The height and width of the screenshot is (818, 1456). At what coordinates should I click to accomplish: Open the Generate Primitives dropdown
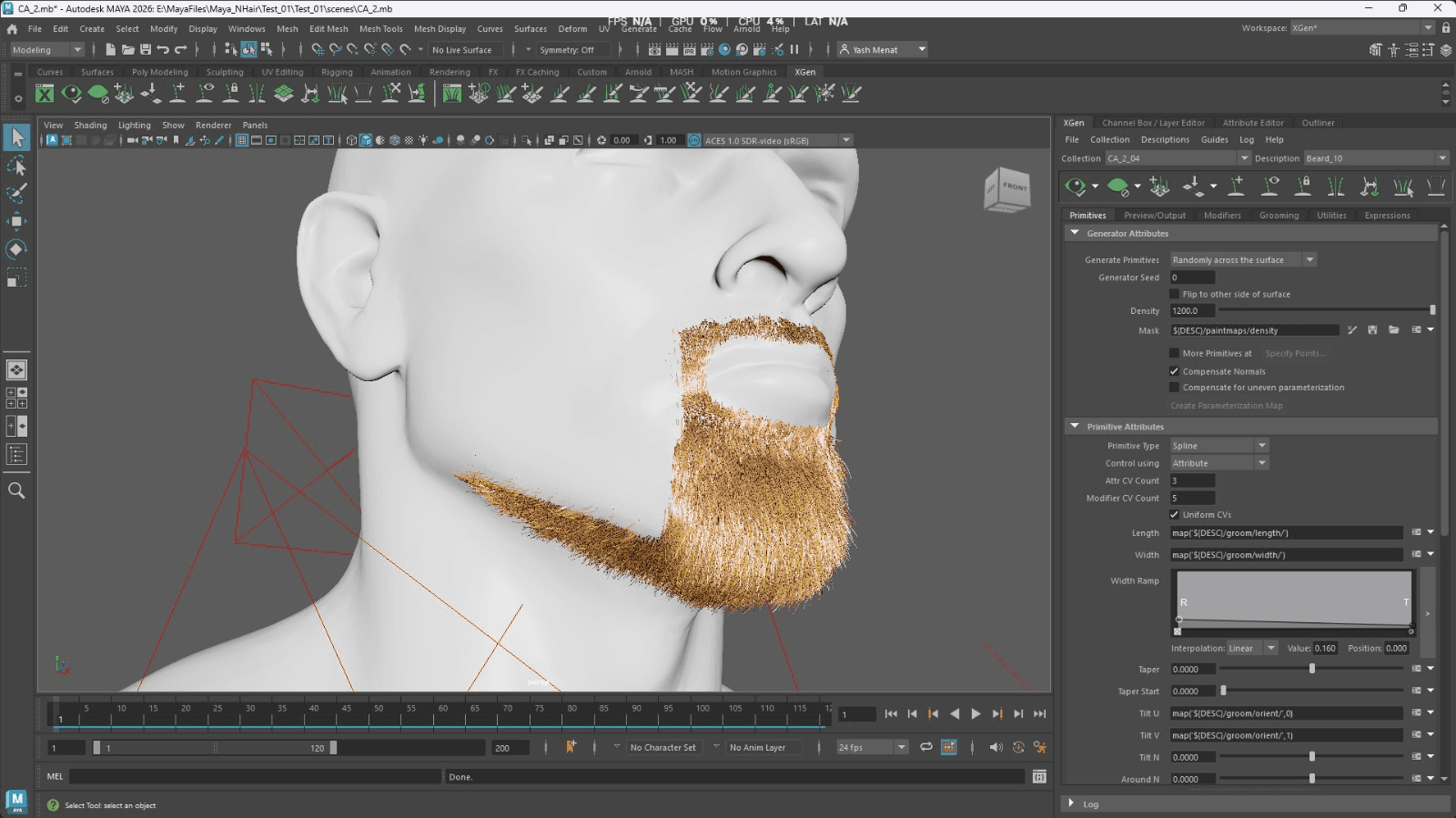click(x=1242, y=260)
